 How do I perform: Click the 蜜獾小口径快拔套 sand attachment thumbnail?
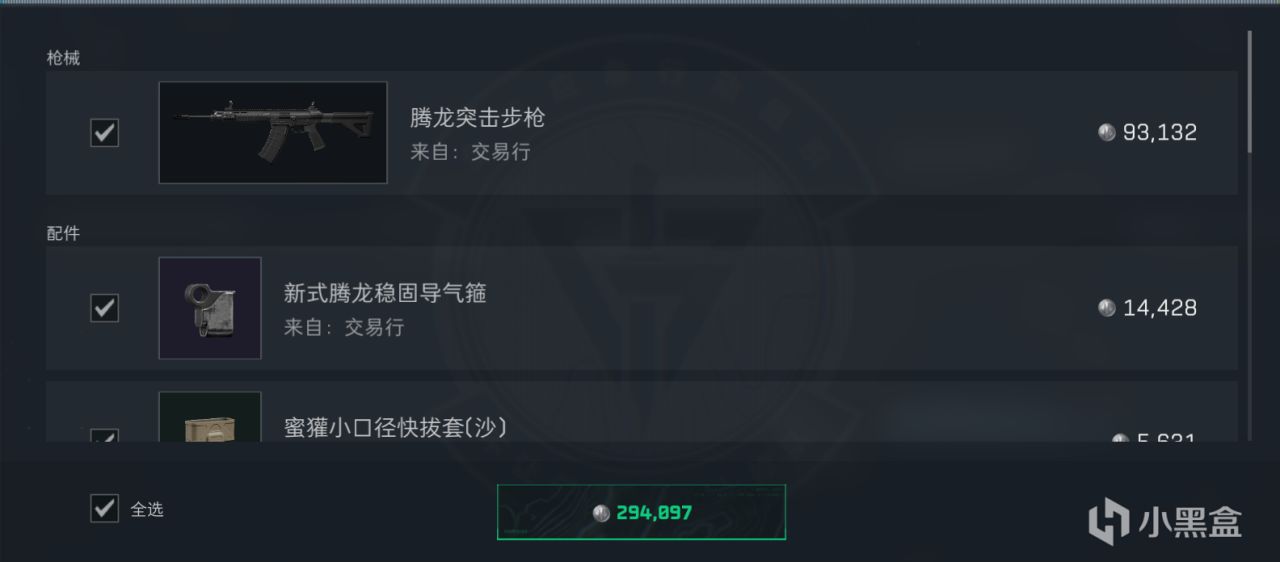tap(210, 417)
